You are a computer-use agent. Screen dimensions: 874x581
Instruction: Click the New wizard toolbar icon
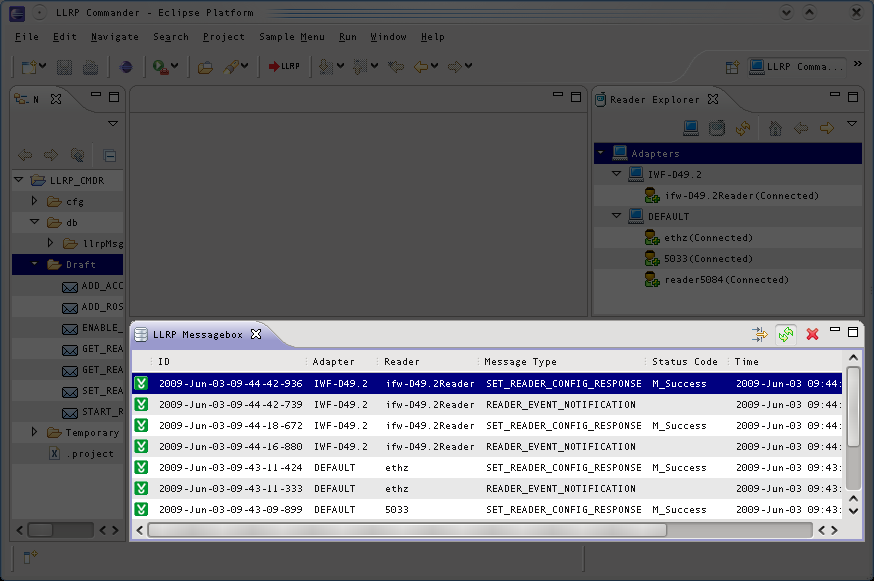click(x=28, y=67)
